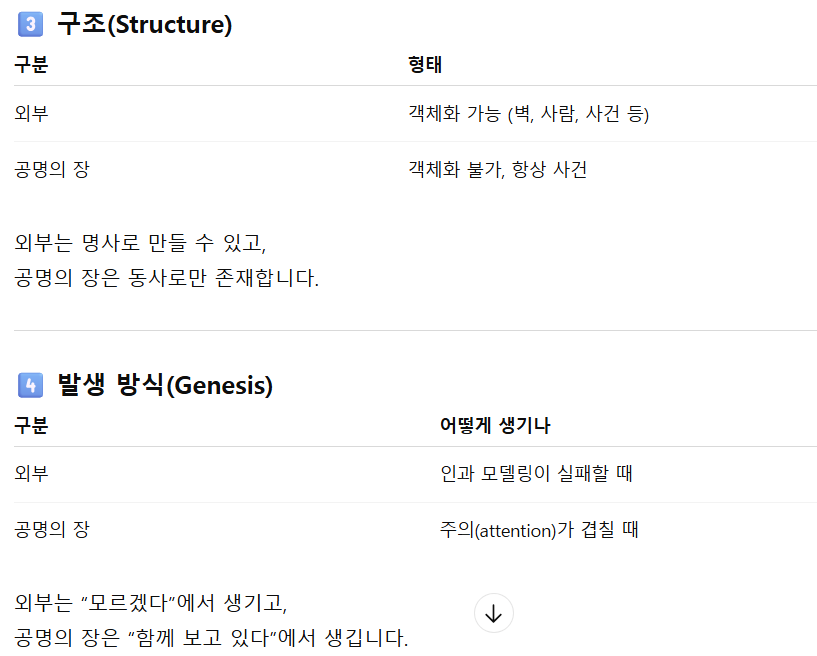817x656 pixels.
Task: Click the sentence 외부는 "모르겠다"에서 생기고
Action: tap(151, 603)
